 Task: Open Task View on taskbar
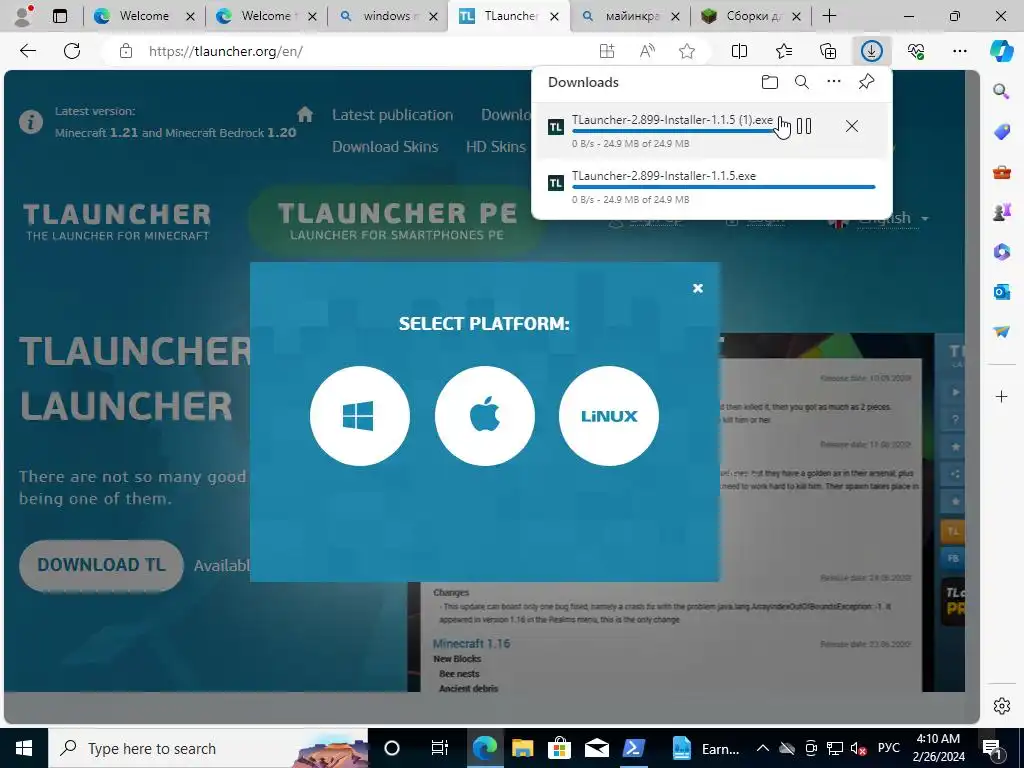click(x=440, y=748)
